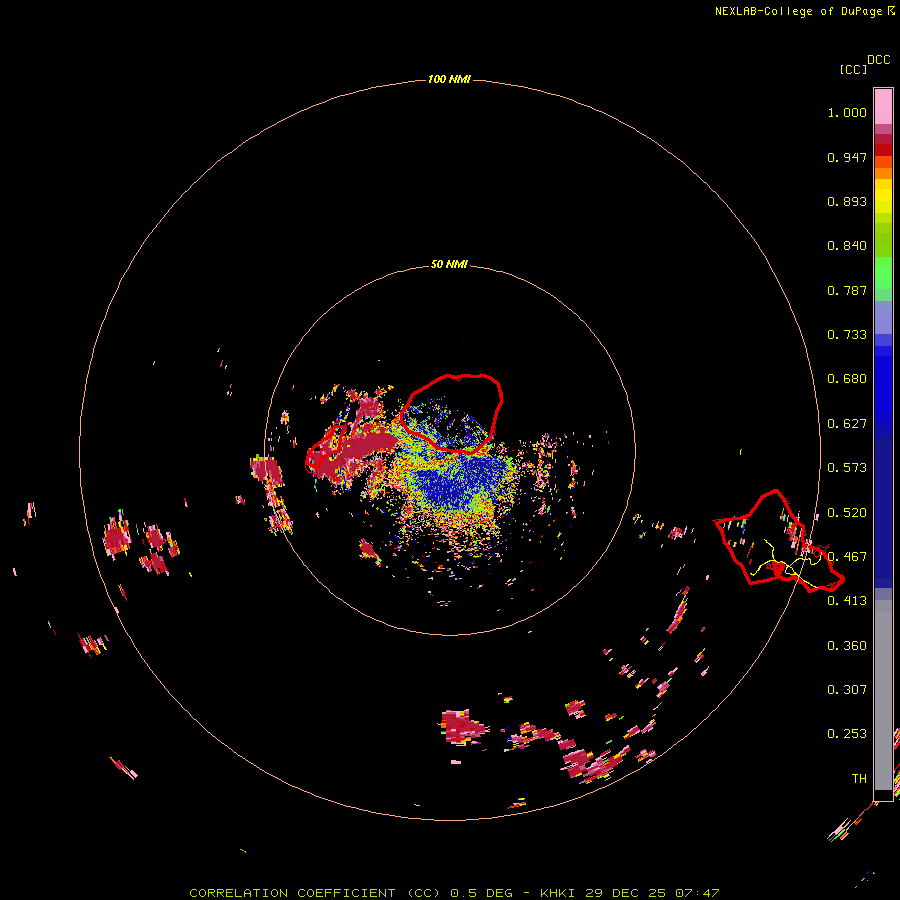
Task: Click the 0.947 scale value
Action: [x=847, y=157]
